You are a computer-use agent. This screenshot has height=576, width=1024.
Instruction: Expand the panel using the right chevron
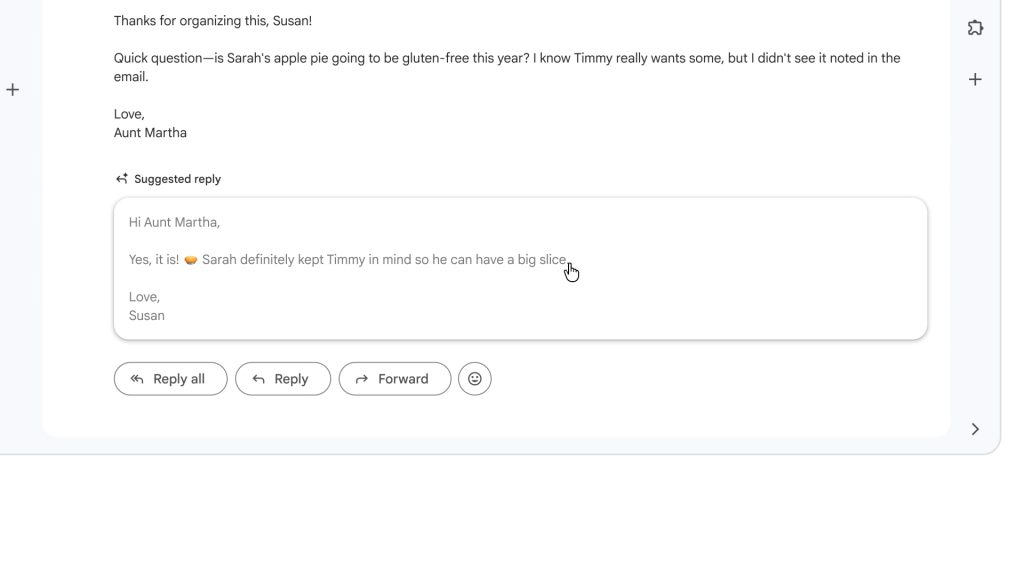(975, 428)
